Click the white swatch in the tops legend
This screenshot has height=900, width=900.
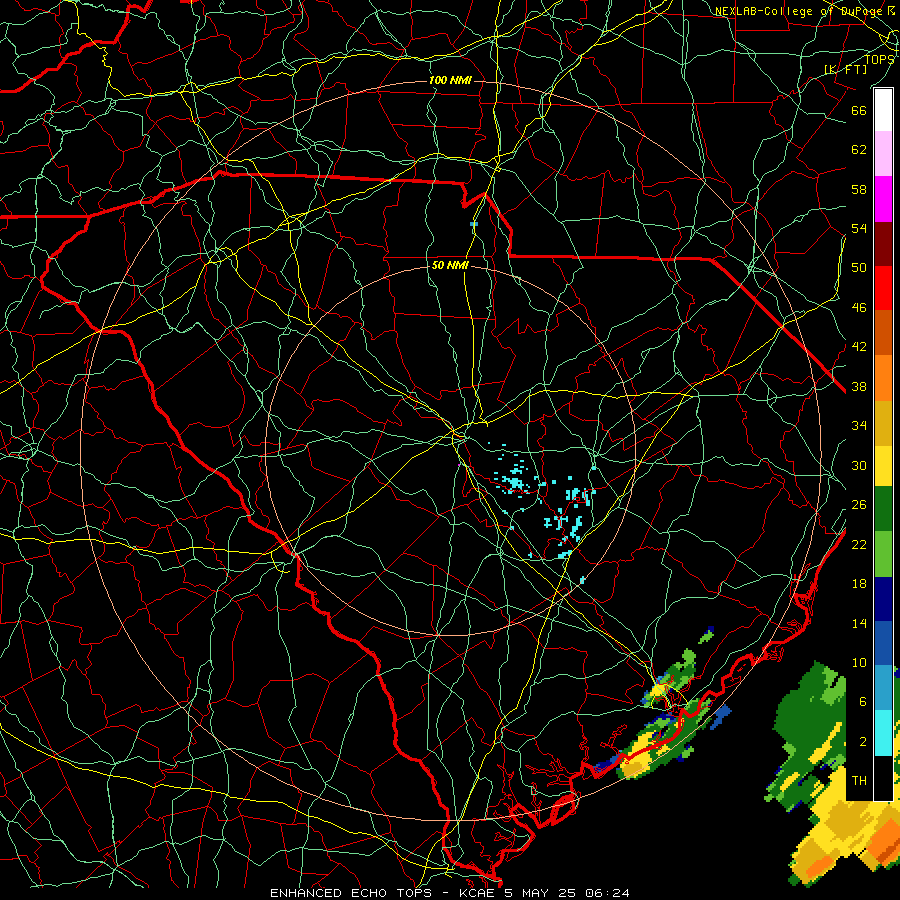(883, 110)
